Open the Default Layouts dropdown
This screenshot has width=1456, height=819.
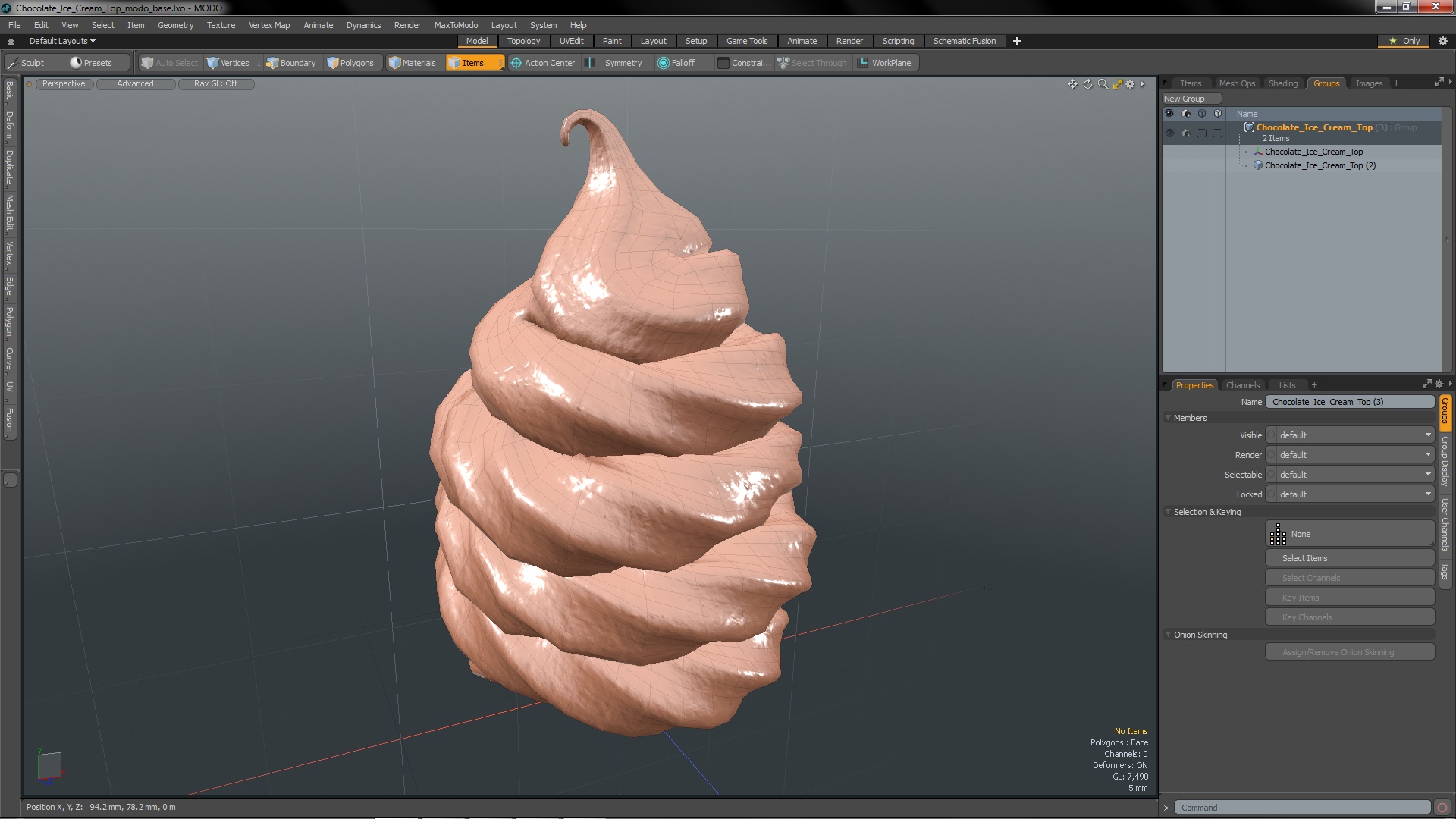62,41
